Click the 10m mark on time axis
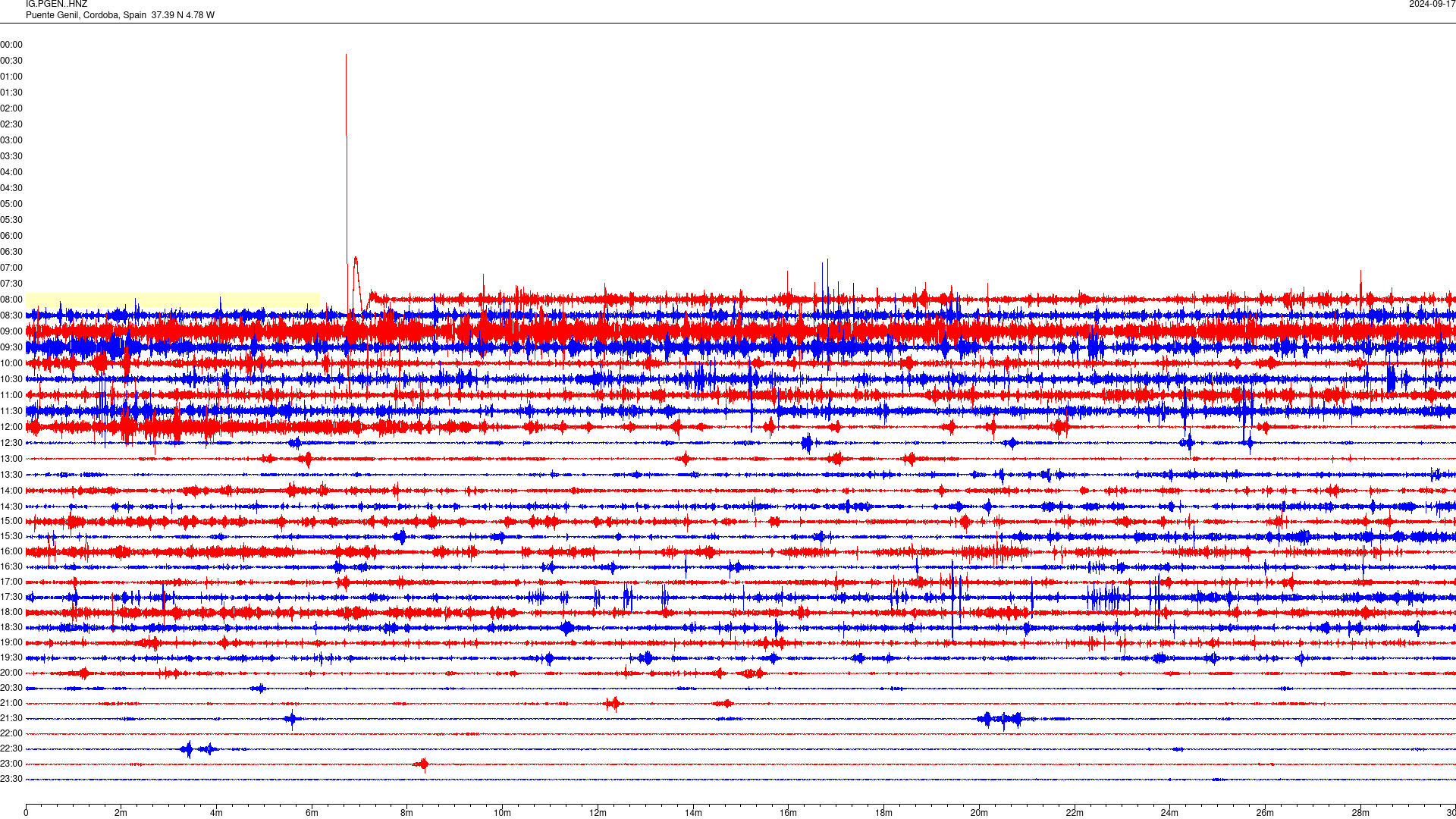1456x819 pixels. coord(502,813)
